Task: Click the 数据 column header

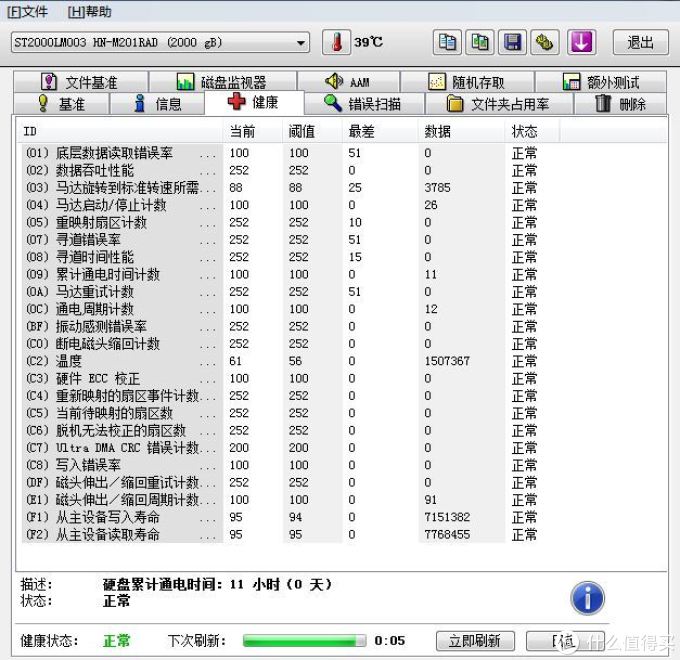Action: click(462, 131)
